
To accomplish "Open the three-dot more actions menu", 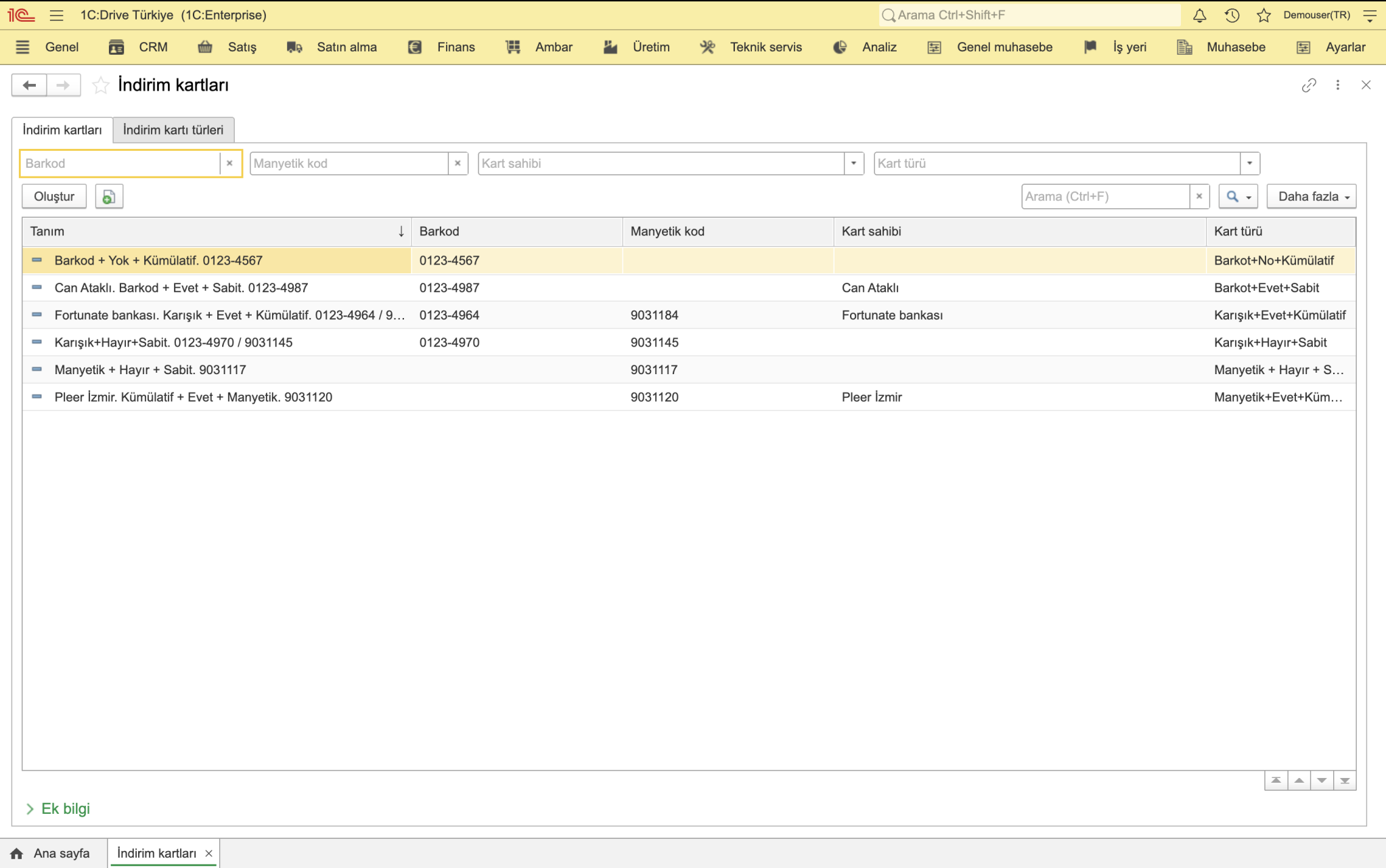I will (1338, 85).
